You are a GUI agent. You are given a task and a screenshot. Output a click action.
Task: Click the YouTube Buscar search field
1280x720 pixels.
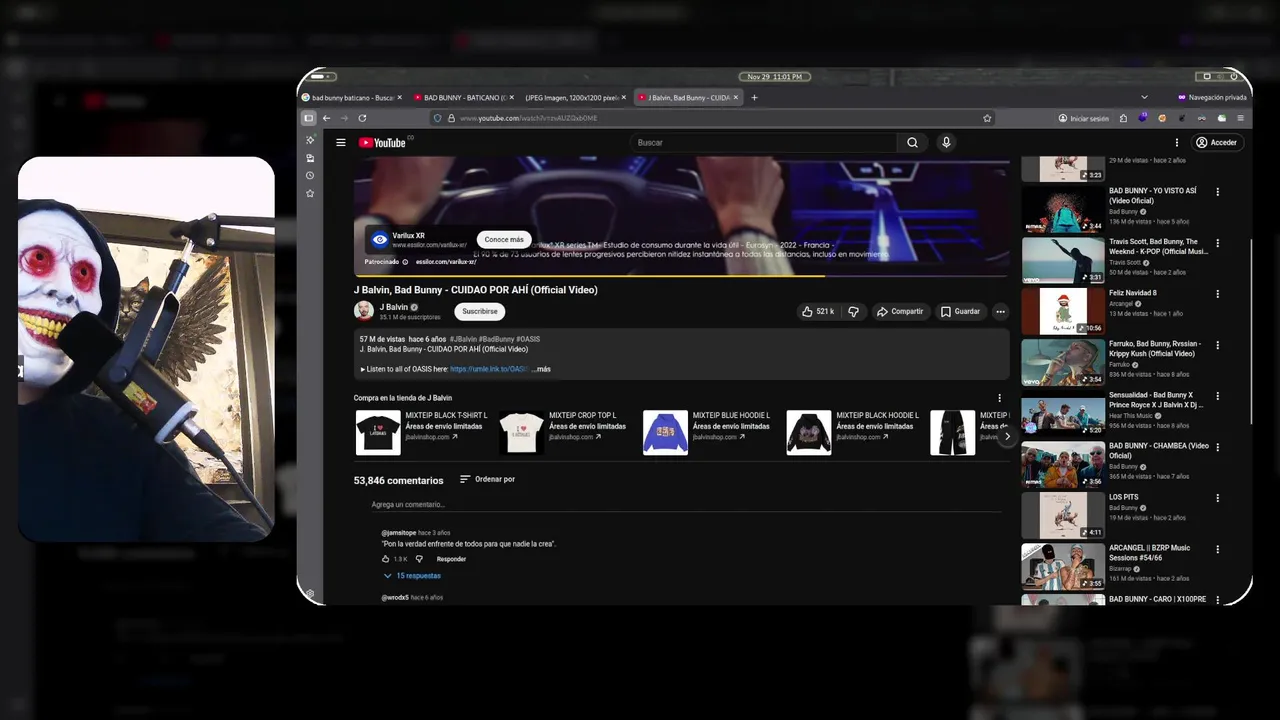coord(764,142)
